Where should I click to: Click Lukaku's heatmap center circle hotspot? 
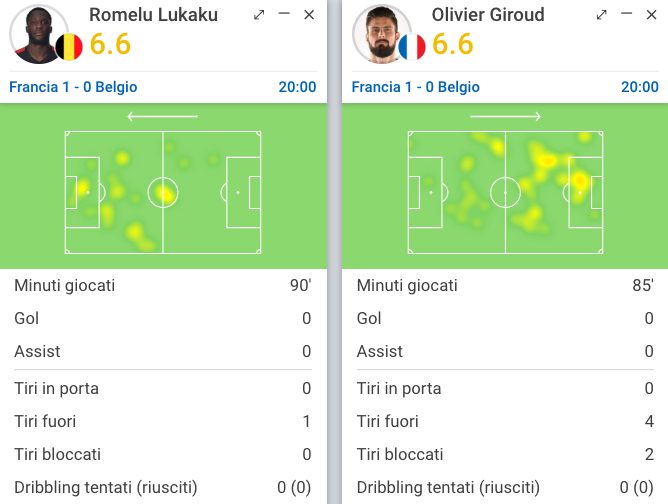click(x=164, y=193)
